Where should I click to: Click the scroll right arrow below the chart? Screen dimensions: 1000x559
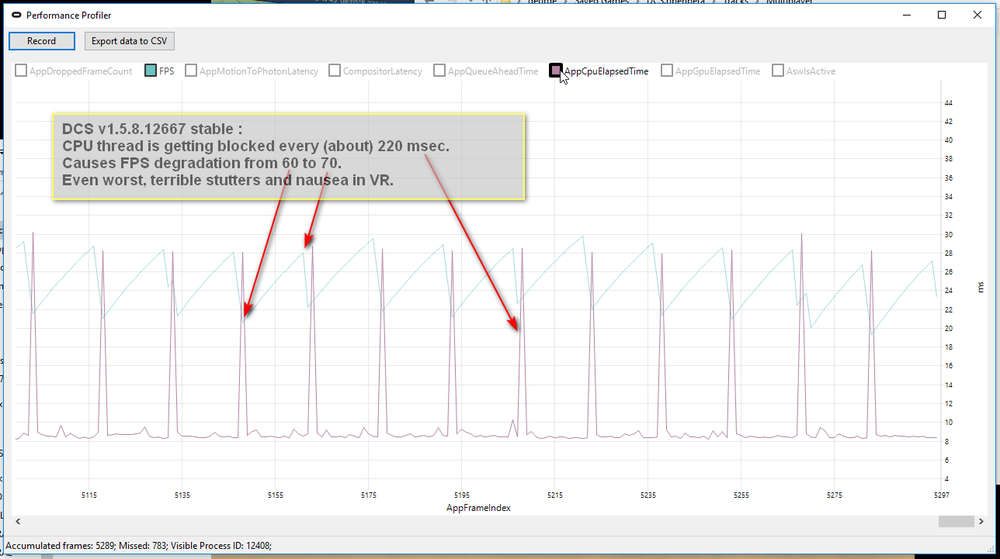click(x=981, y=521)
